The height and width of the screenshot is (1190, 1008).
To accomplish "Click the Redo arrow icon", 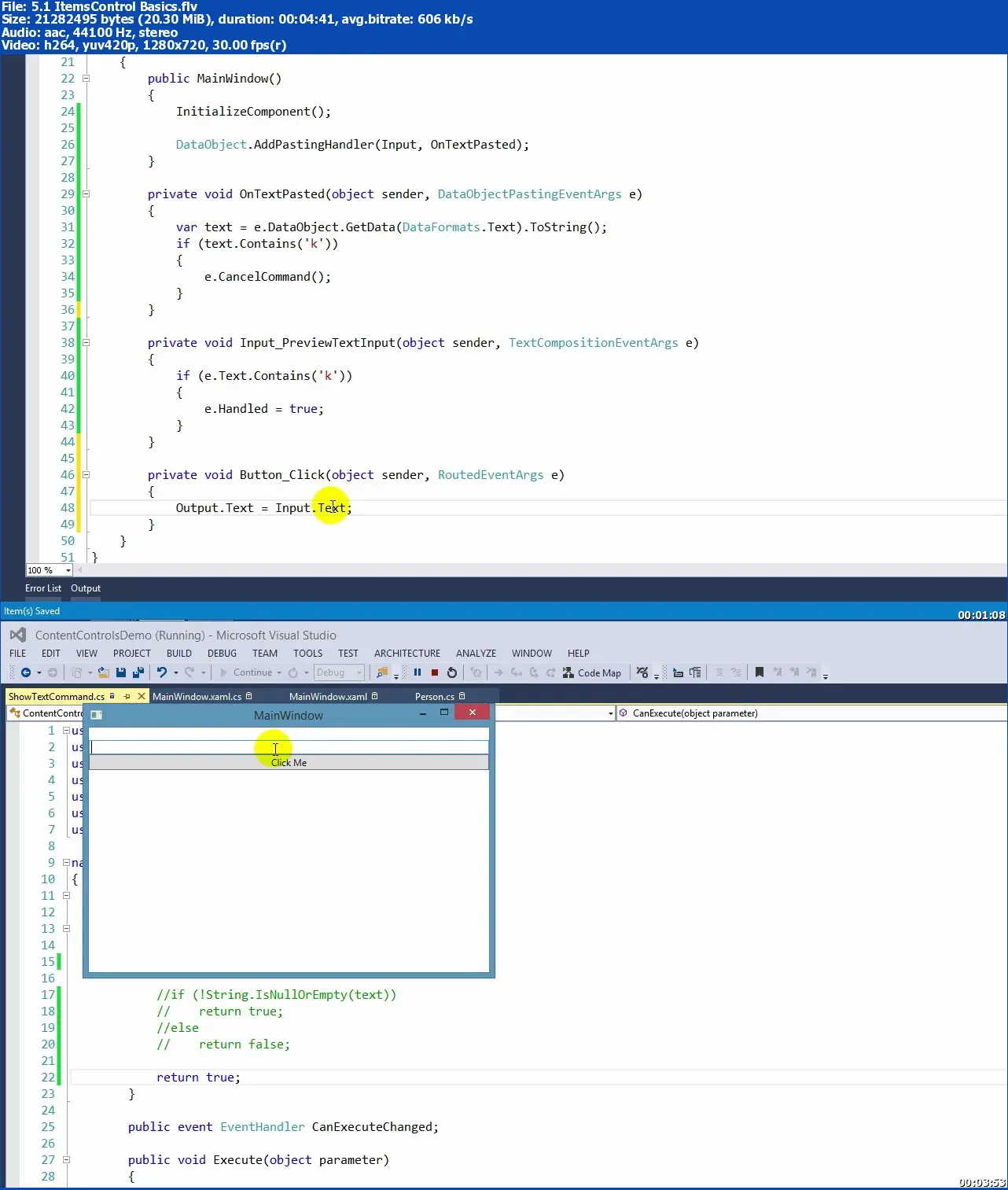I will pyautogui.click(x=189, y=672).
